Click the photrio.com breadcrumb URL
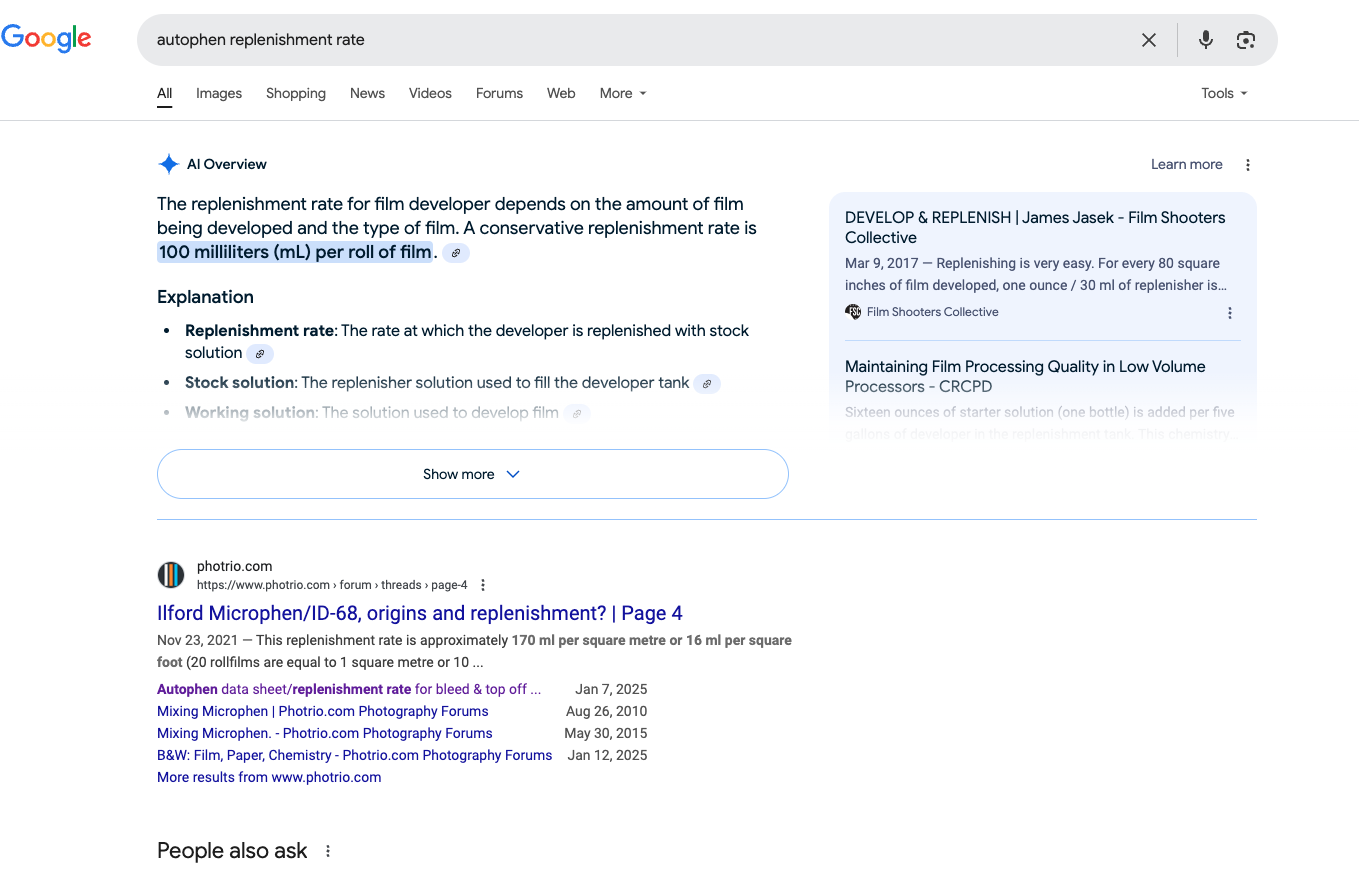 point(332,585)
